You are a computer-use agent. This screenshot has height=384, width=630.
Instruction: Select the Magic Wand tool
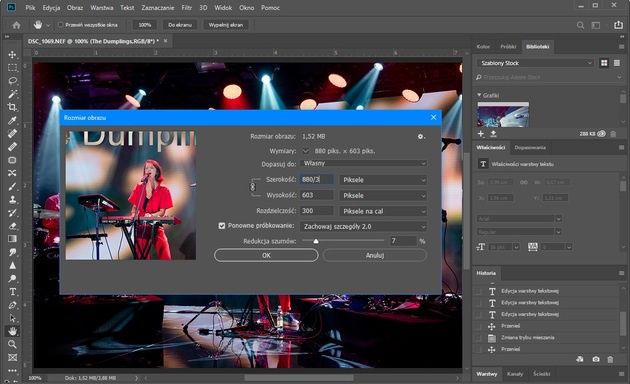point(12,94)
